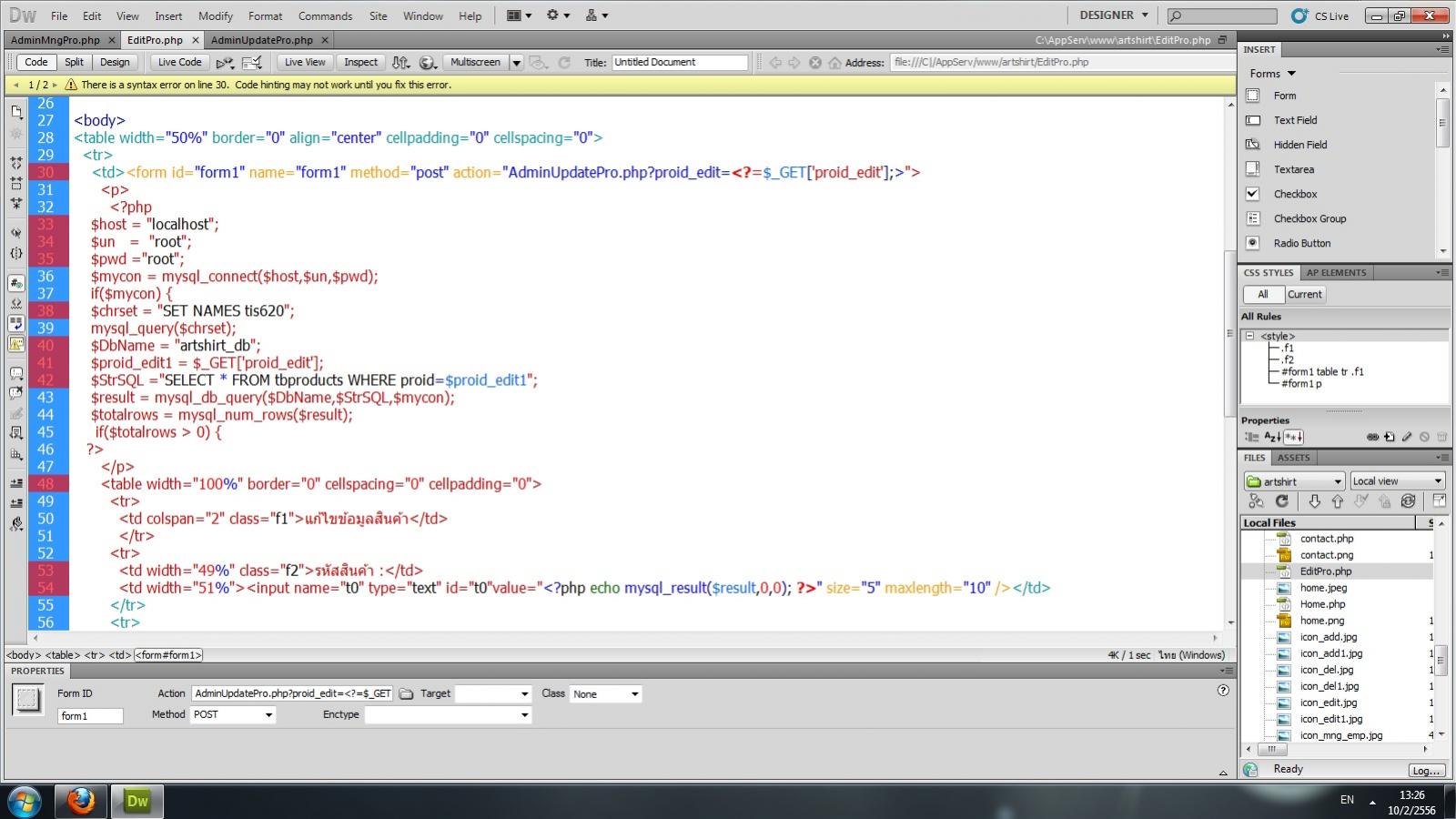Open the Site menu
1456x819 pixels.
(379, 16)
